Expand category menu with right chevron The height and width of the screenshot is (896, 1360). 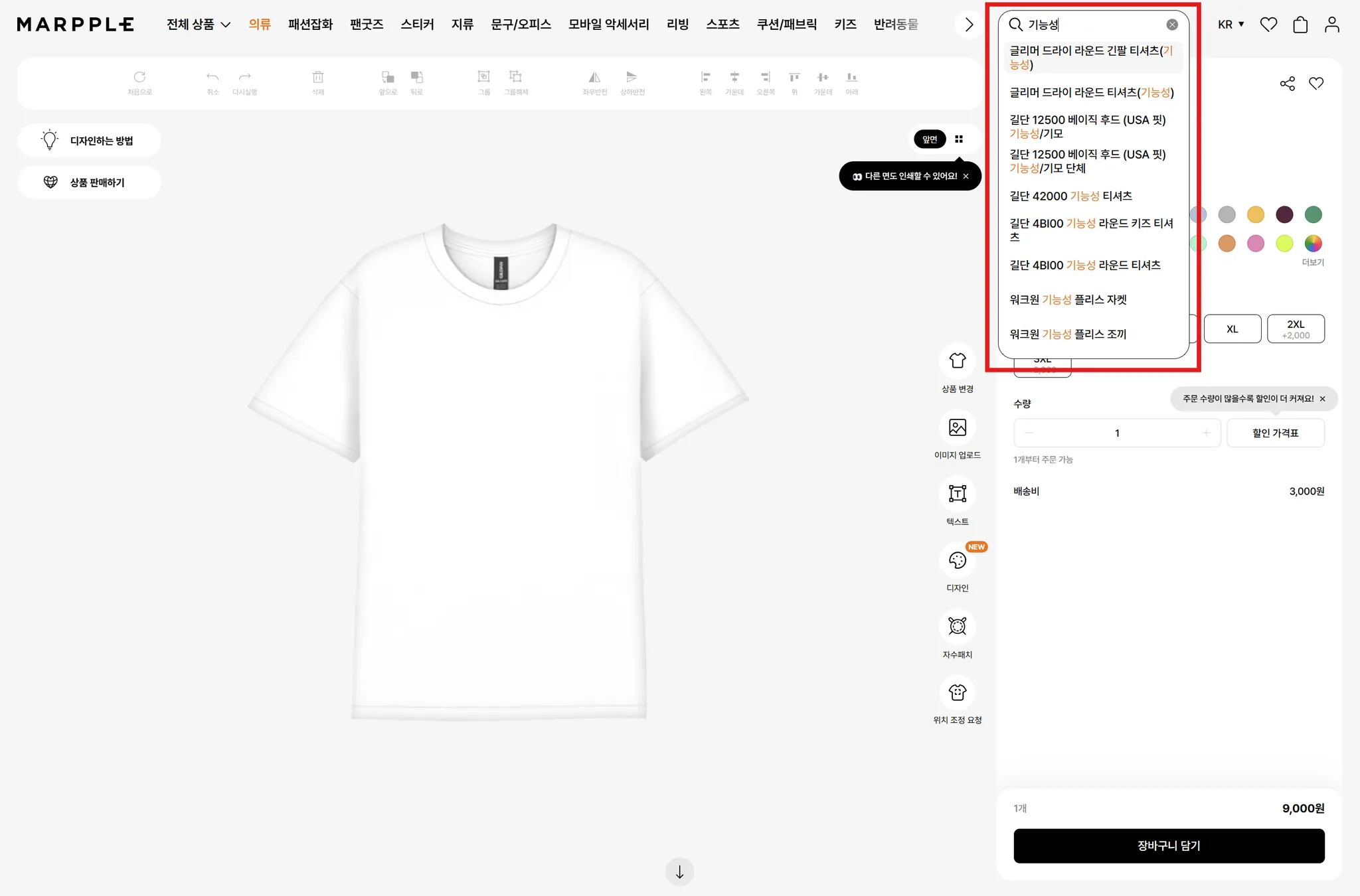tap(969, 25)
